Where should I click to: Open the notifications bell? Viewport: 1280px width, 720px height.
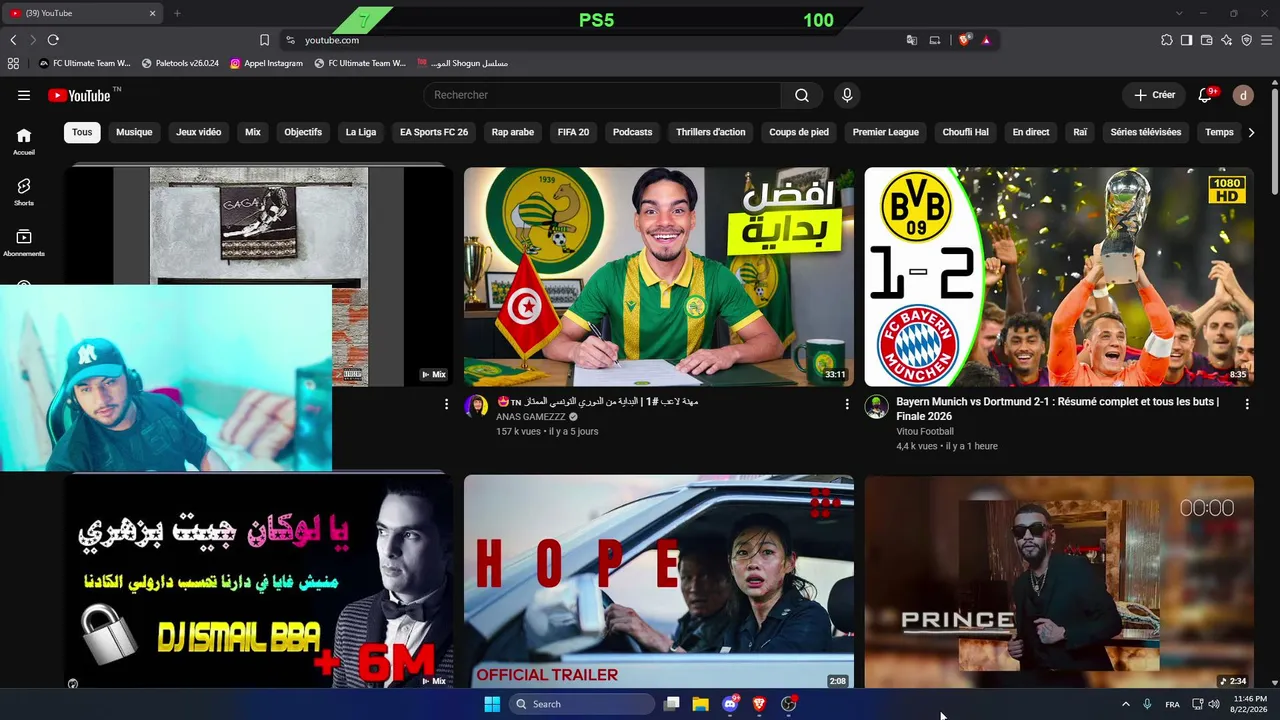pos(1205,95)
